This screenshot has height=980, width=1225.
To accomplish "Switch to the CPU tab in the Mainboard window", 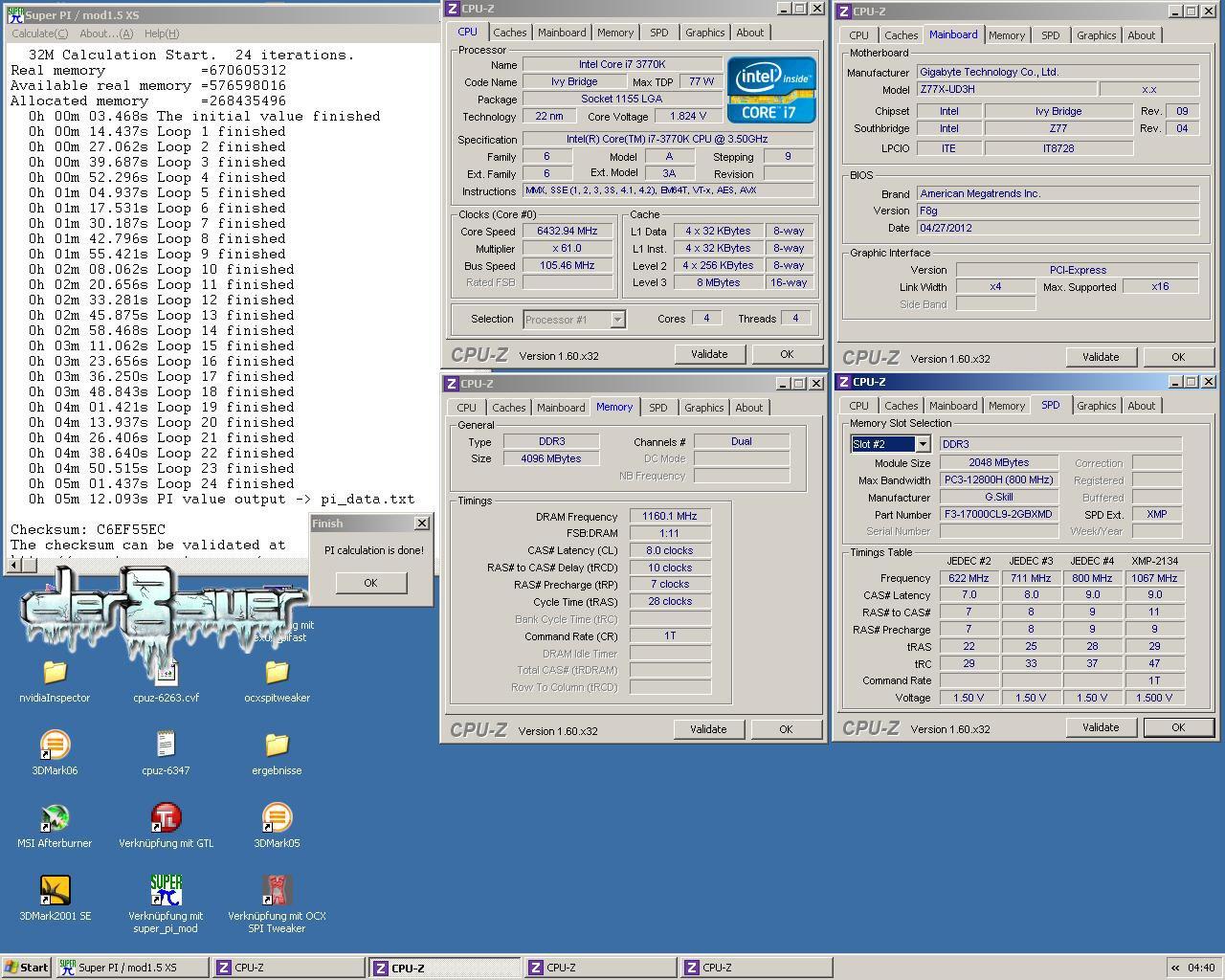I will (x=859, y=35).
